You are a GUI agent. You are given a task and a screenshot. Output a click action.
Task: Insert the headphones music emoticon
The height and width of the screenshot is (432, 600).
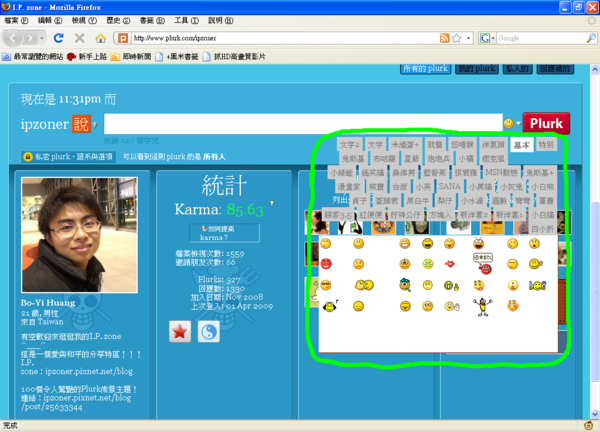[330, 306]
